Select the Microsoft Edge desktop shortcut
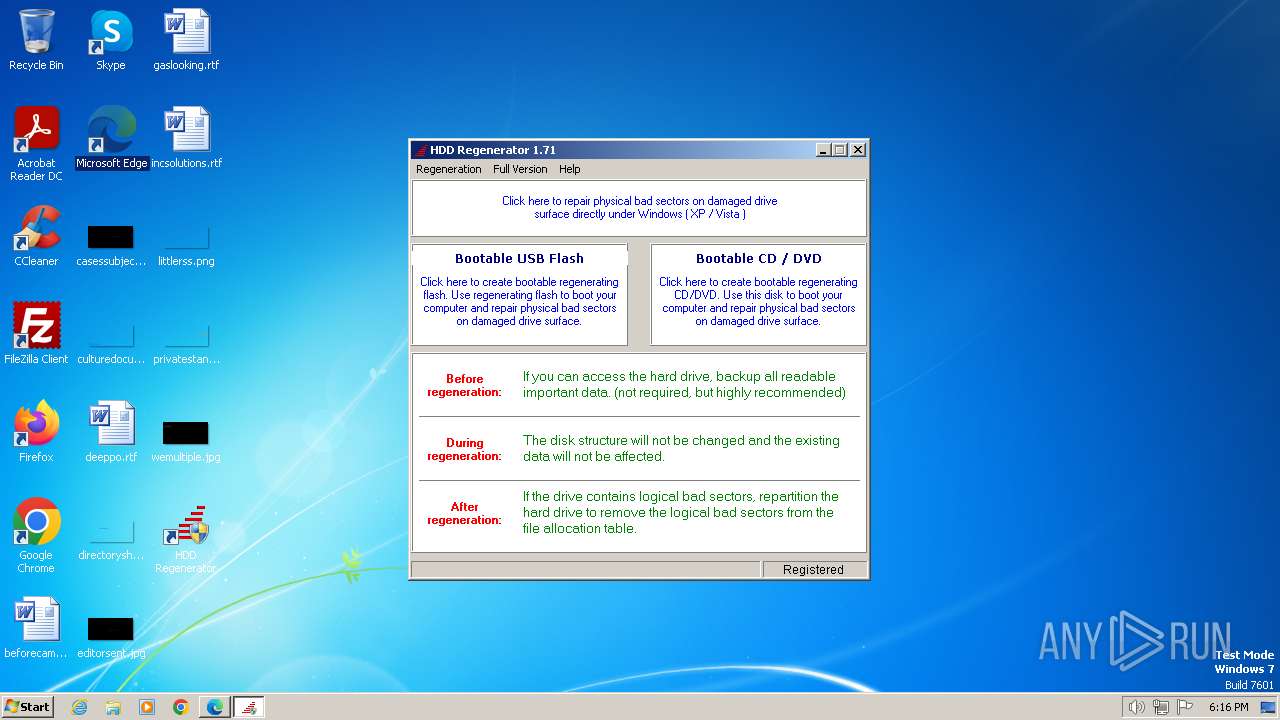Screen dimensions: 1280x720 click(111, 138)
